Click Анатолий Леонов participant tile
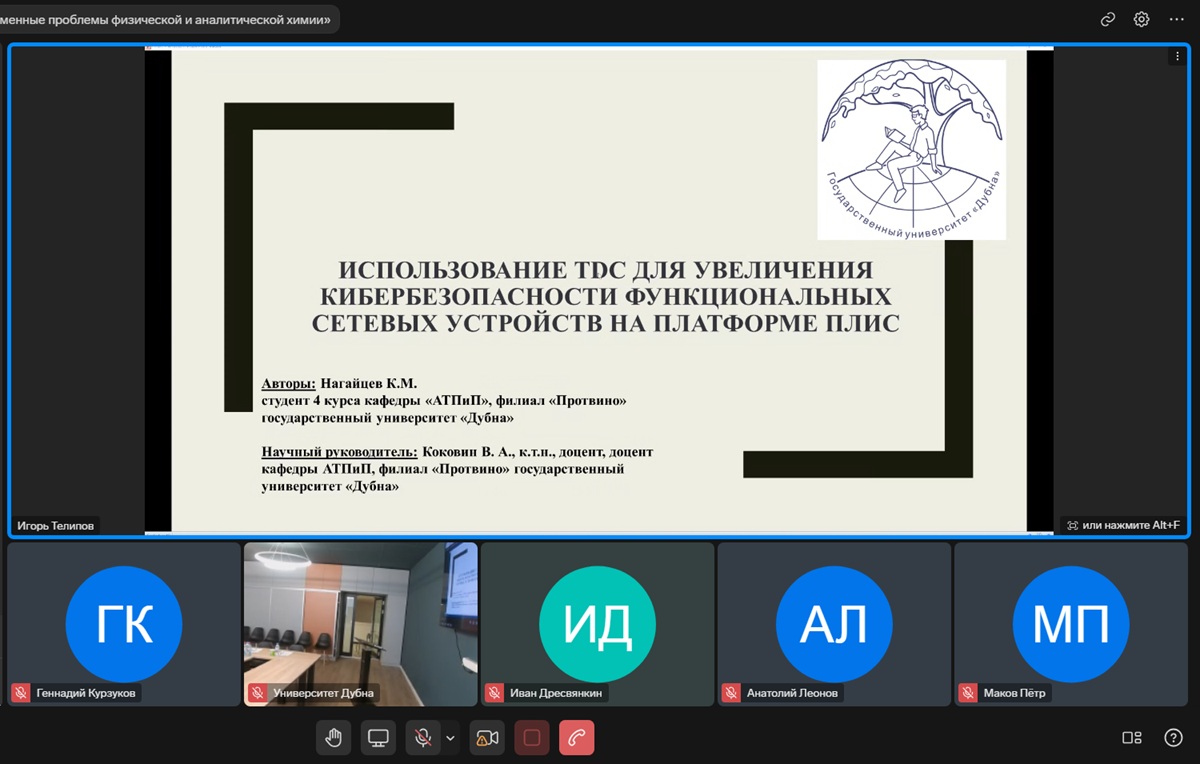Viewport: 1200px width, 764px height. pos(834,624)
